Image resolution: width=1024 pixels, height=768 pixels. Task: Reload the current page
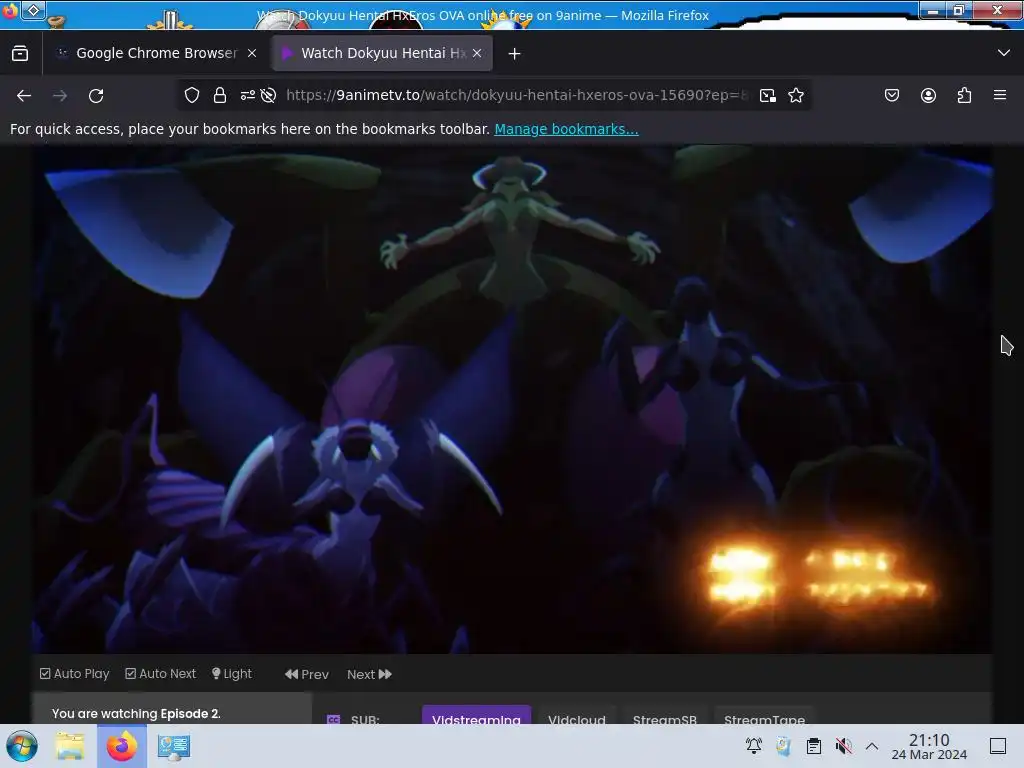pyautogui.click(x=96, y=95)
